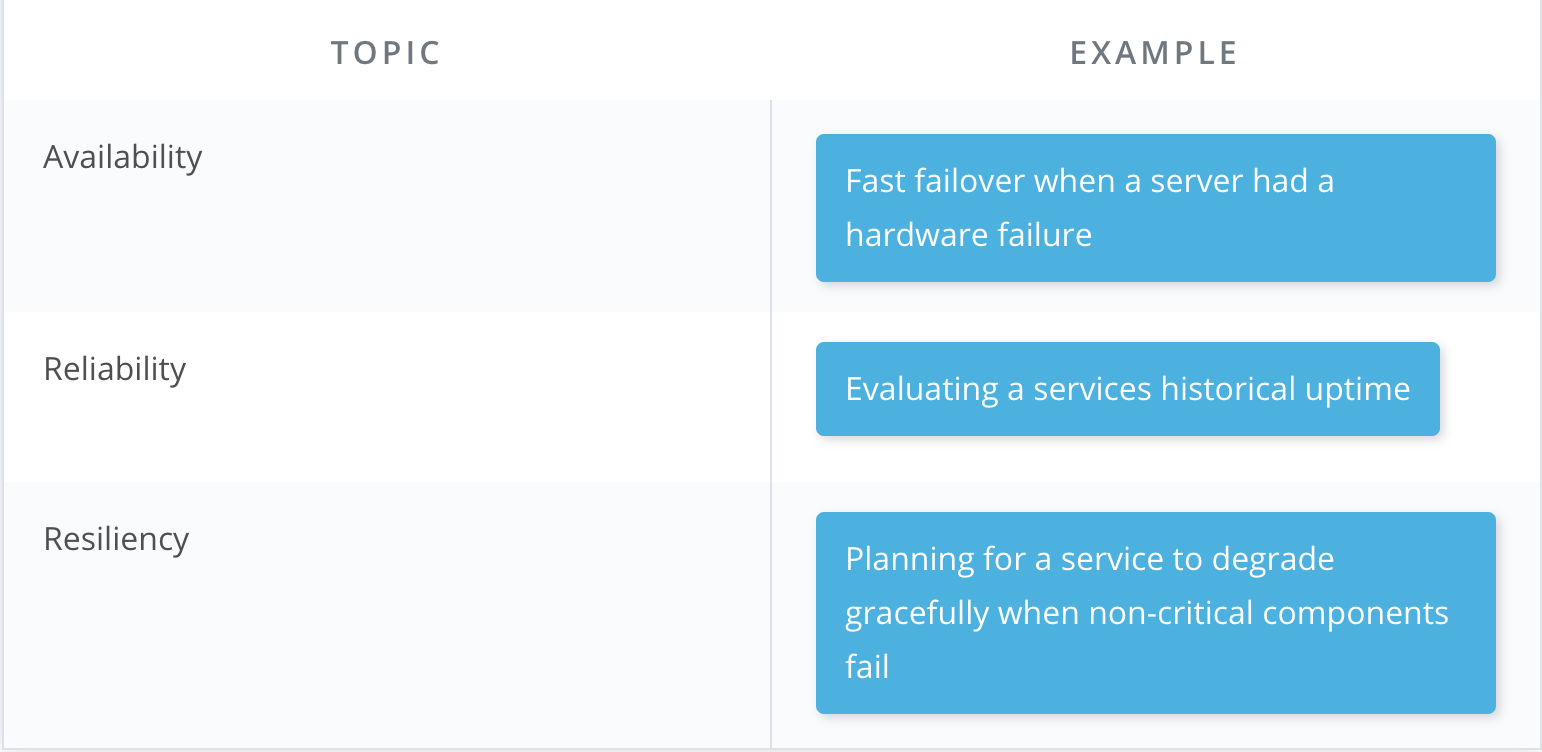
Task: Pick the Fast failover example card
Action: tap(1155, 208)
